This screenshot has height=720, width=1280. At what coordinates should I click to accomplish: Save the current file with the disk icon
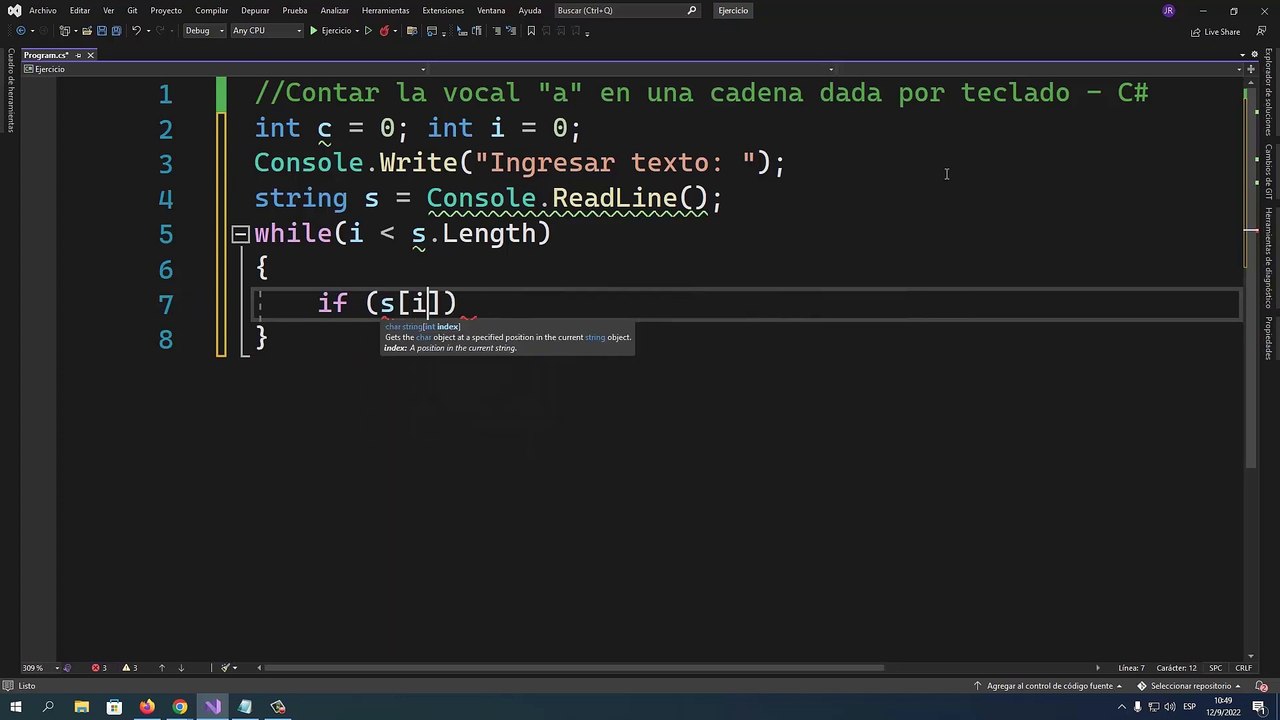click(x=102, y=30)
